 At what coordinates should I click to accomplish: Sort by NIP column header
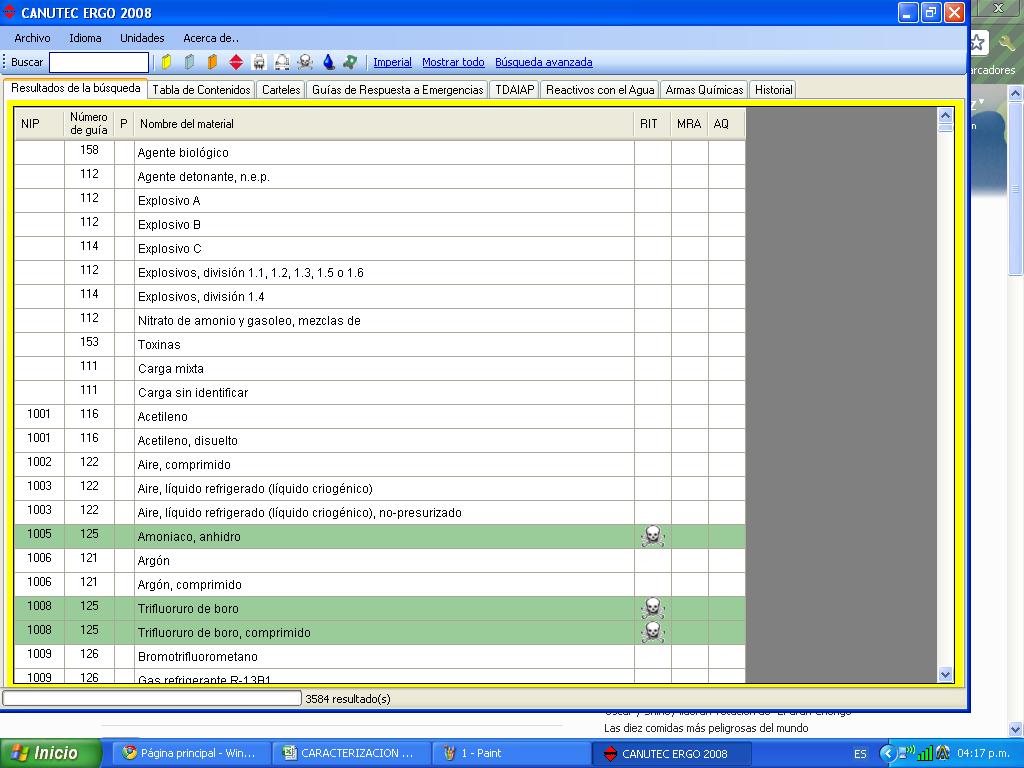click(39, 123)
